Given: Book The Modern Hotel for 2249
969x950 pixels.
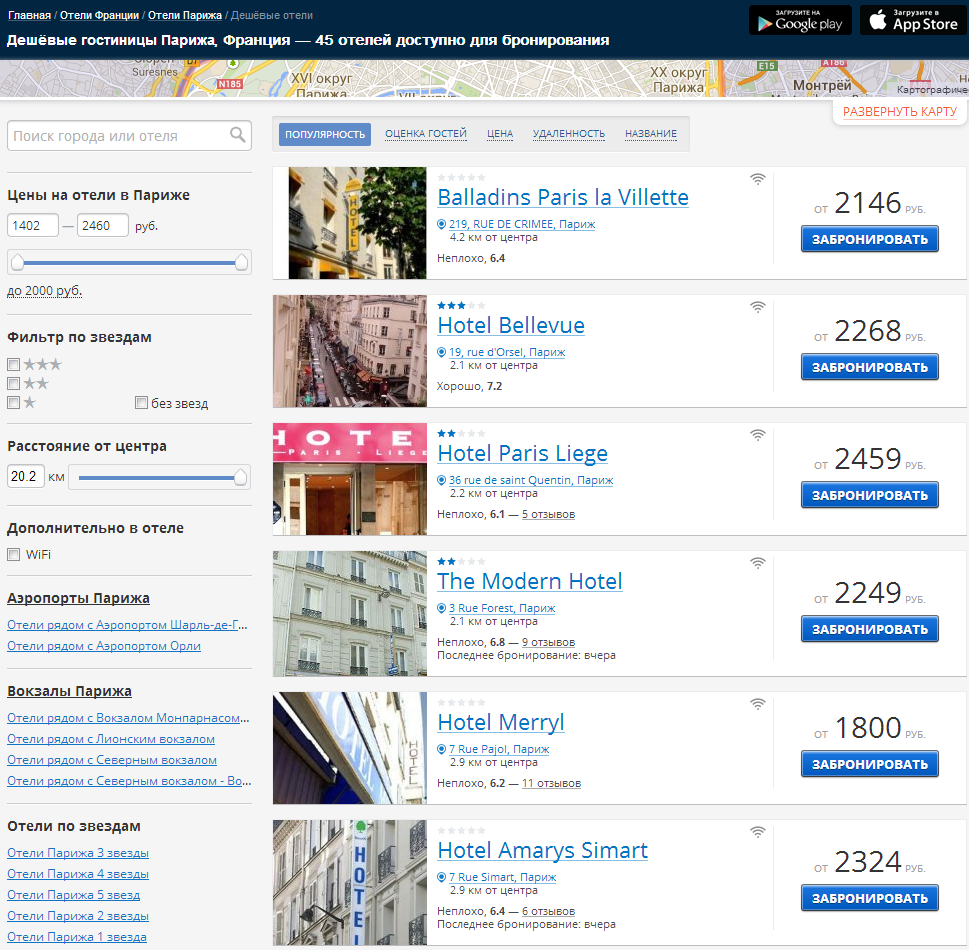Looking at the screenshot, I should tap(870, 629).
